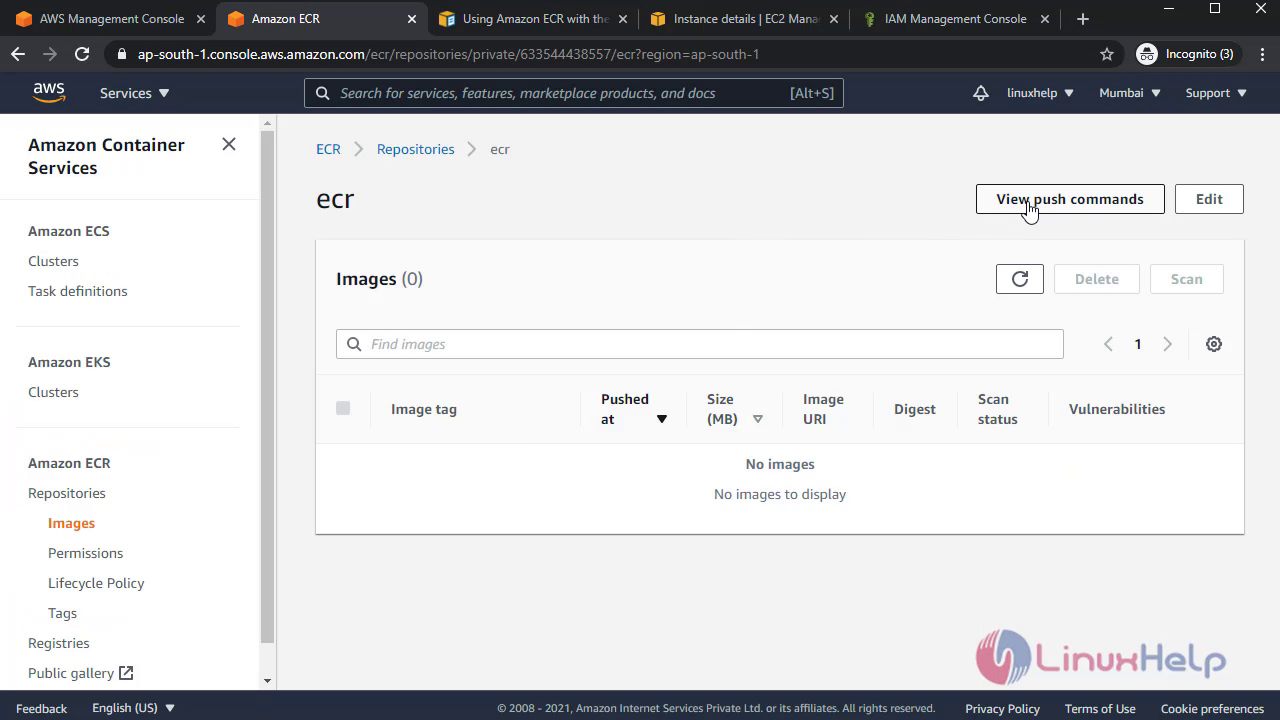Close the Using Amazon ECR tab
The width and height of the screenshot is (1280, 720).
pyautogui.click(x=622, y=19)
